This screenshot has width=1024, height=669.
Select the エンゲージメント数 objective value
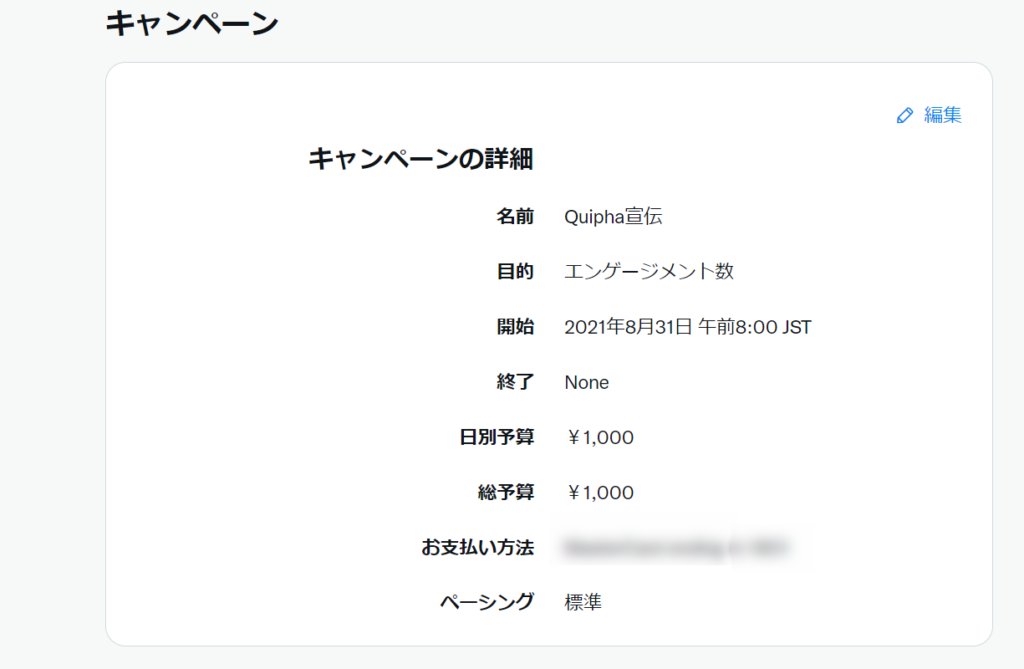649,271
